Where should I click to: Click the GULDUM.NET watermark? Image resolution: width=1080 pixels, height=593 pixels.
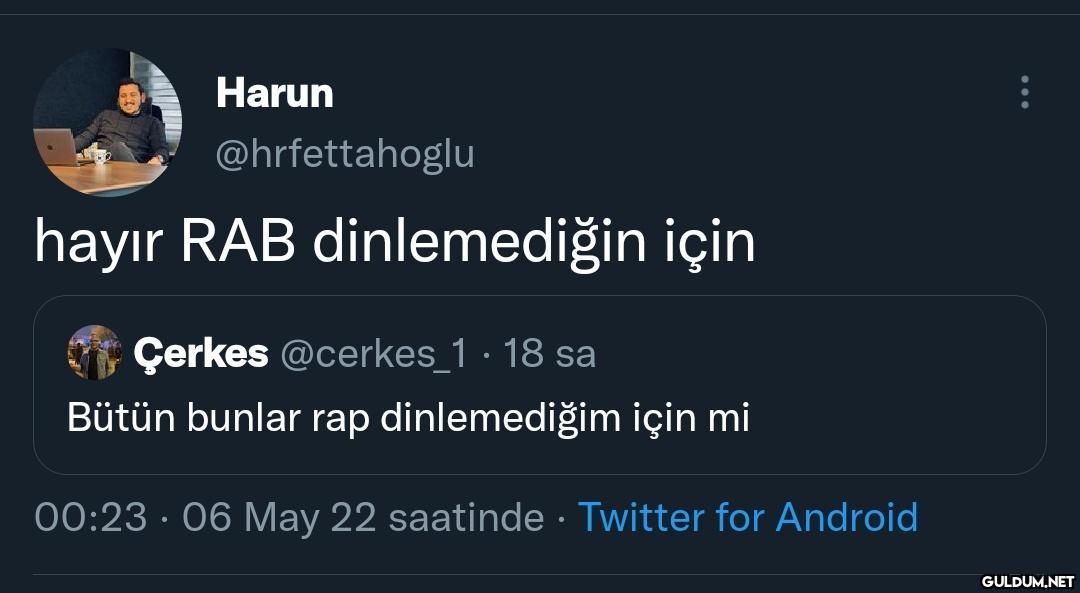click(1026, 580)
